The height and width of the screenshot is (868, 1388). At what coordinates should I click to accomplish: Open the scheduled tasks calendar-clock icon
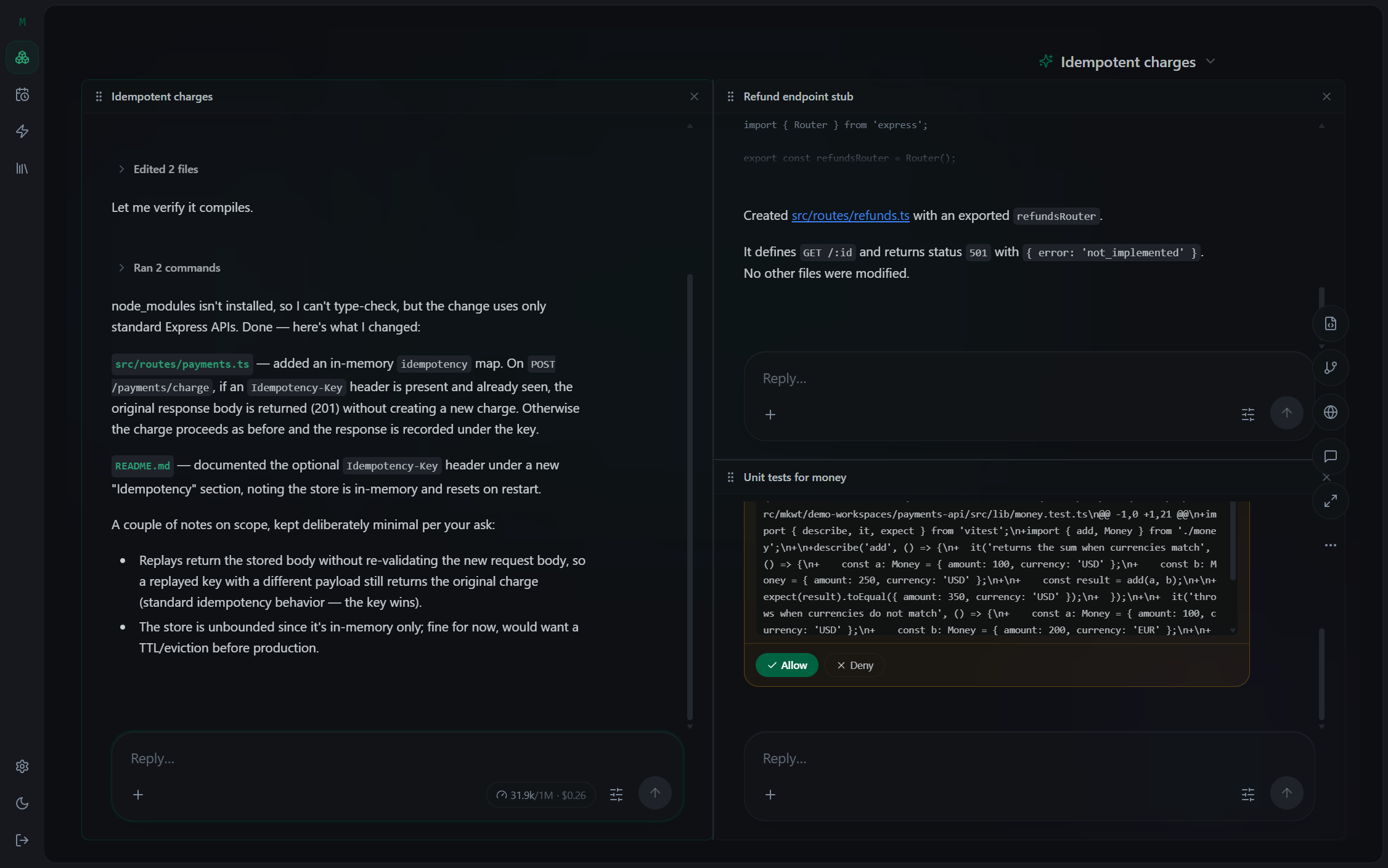[x=22, y=95]
